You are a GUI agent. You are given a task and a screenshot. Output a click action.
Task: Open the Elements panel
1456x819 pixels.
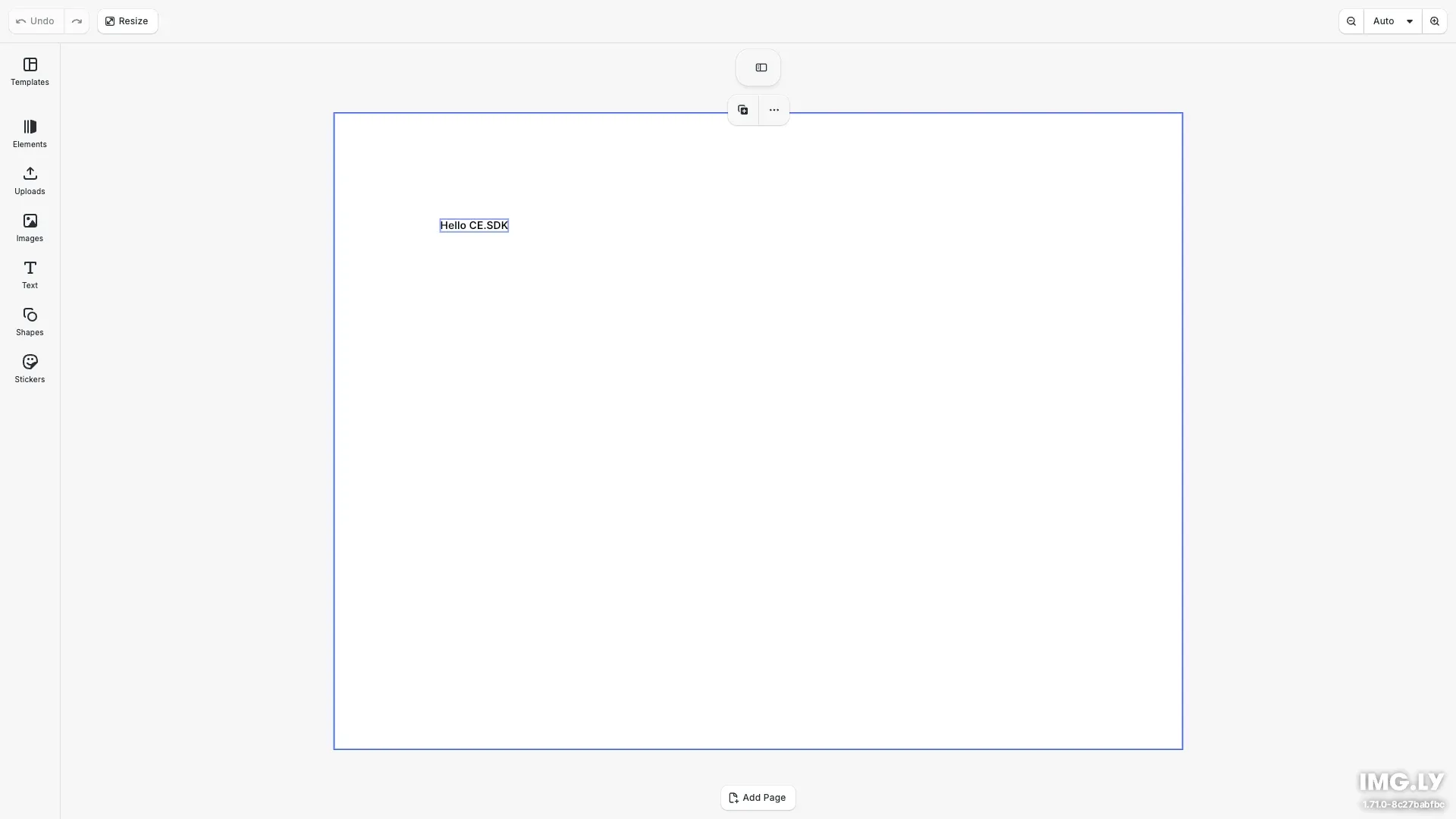click(x=29, y=133)
